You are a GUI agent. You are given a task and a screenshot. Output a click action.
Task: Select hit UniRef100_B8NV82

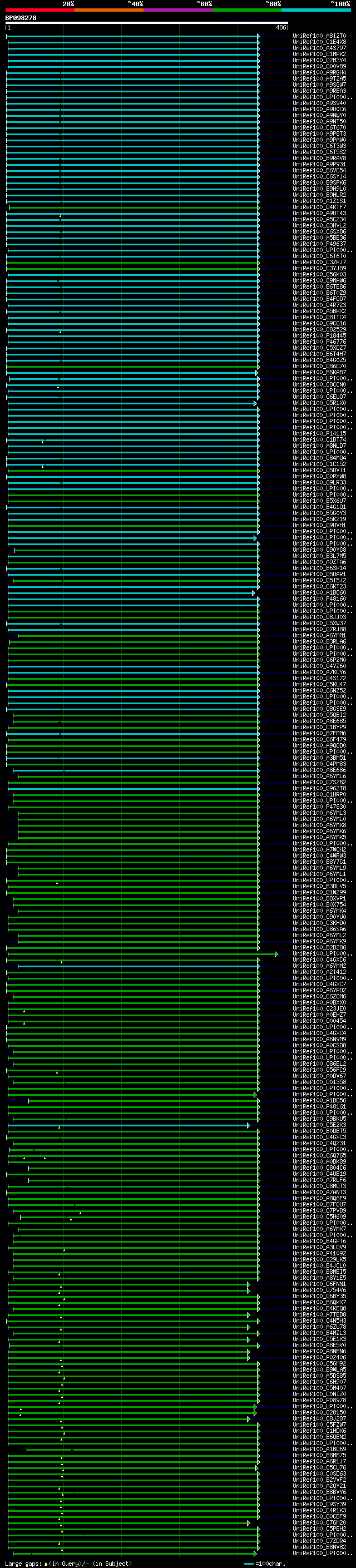[319, 1547]
